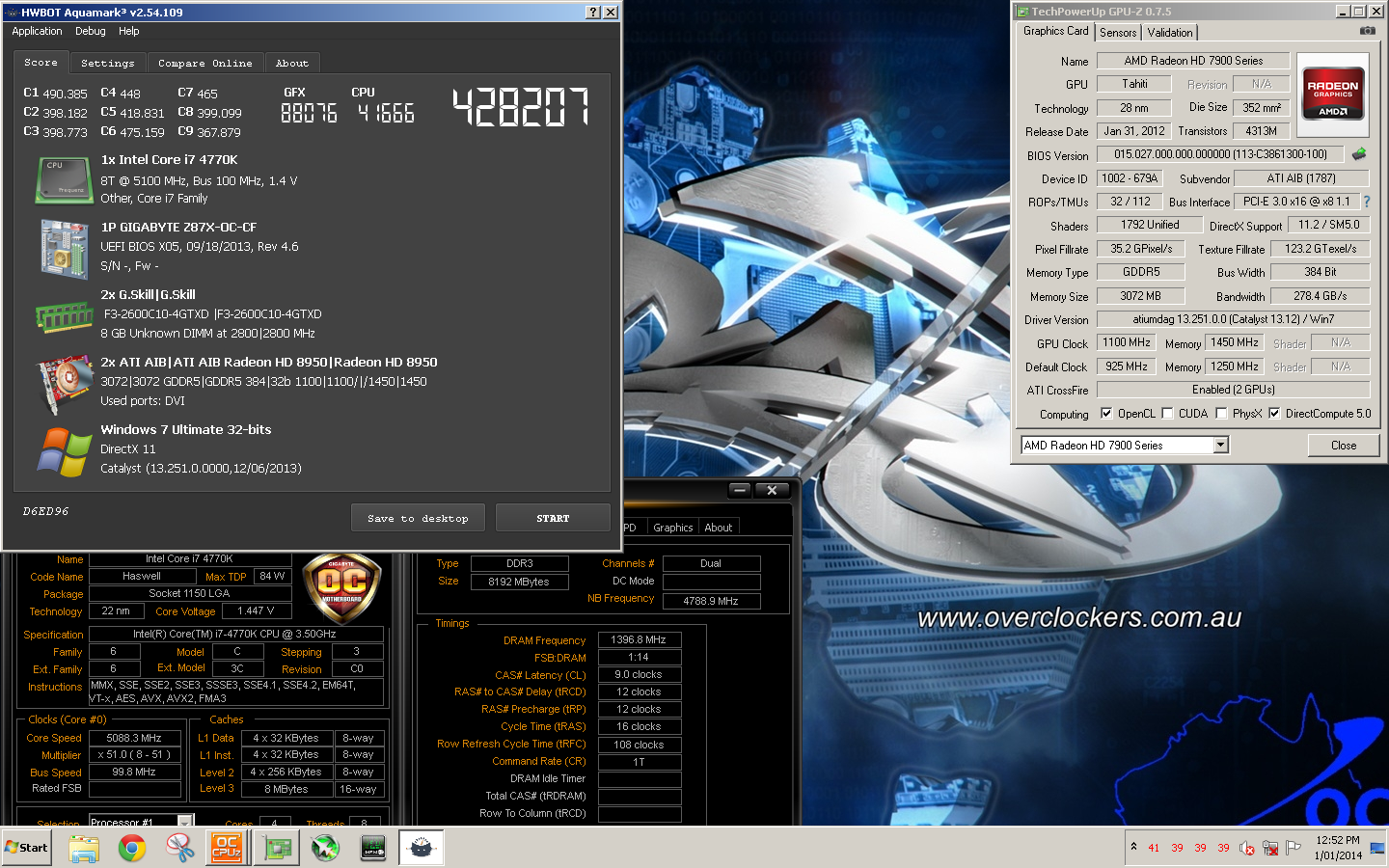Click the Bus Interface question mark icon
1389x868 pixels.
click(x=1366, y=202)
